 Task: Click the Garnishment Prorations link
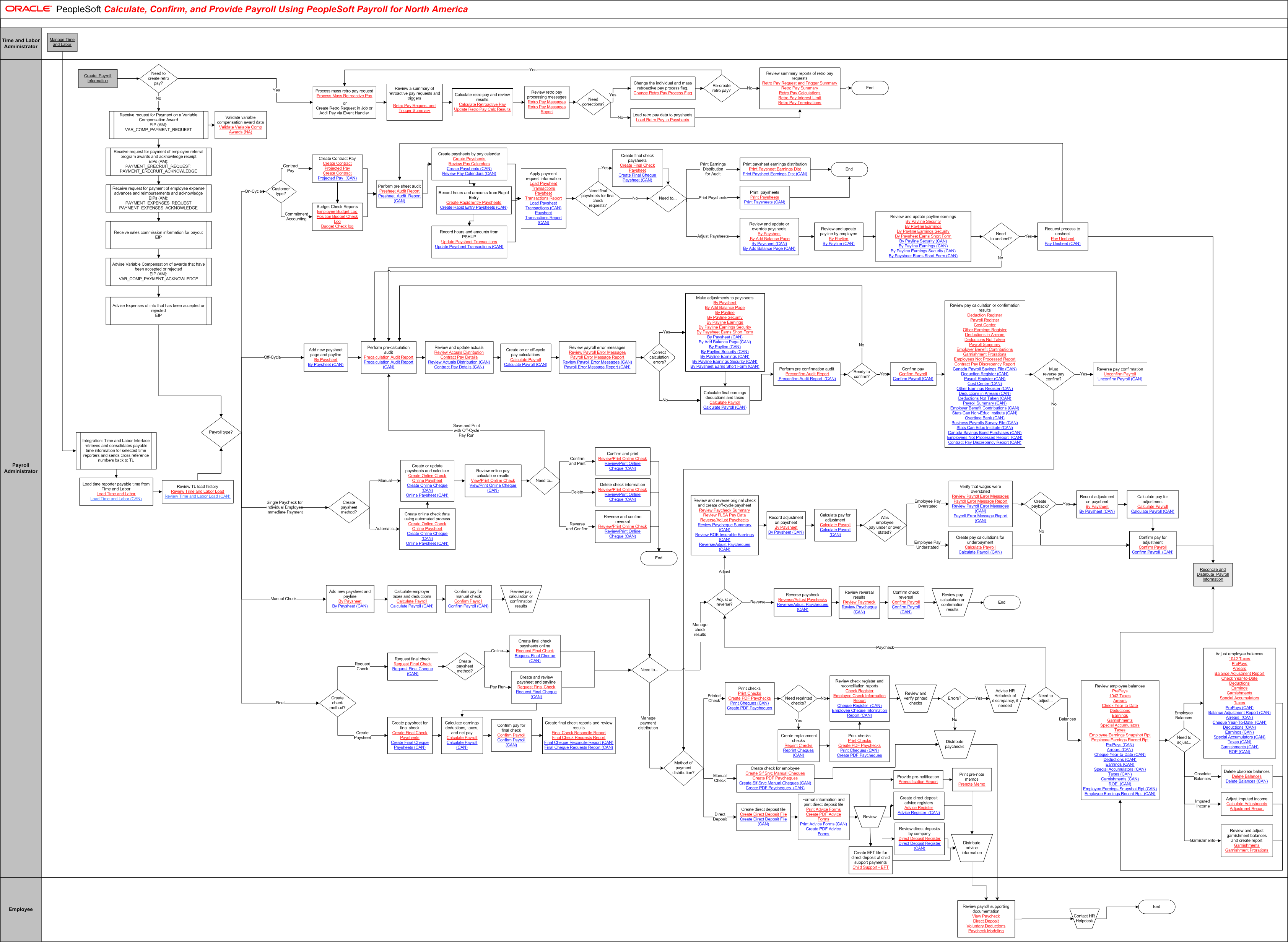(x=1246, y=850)
